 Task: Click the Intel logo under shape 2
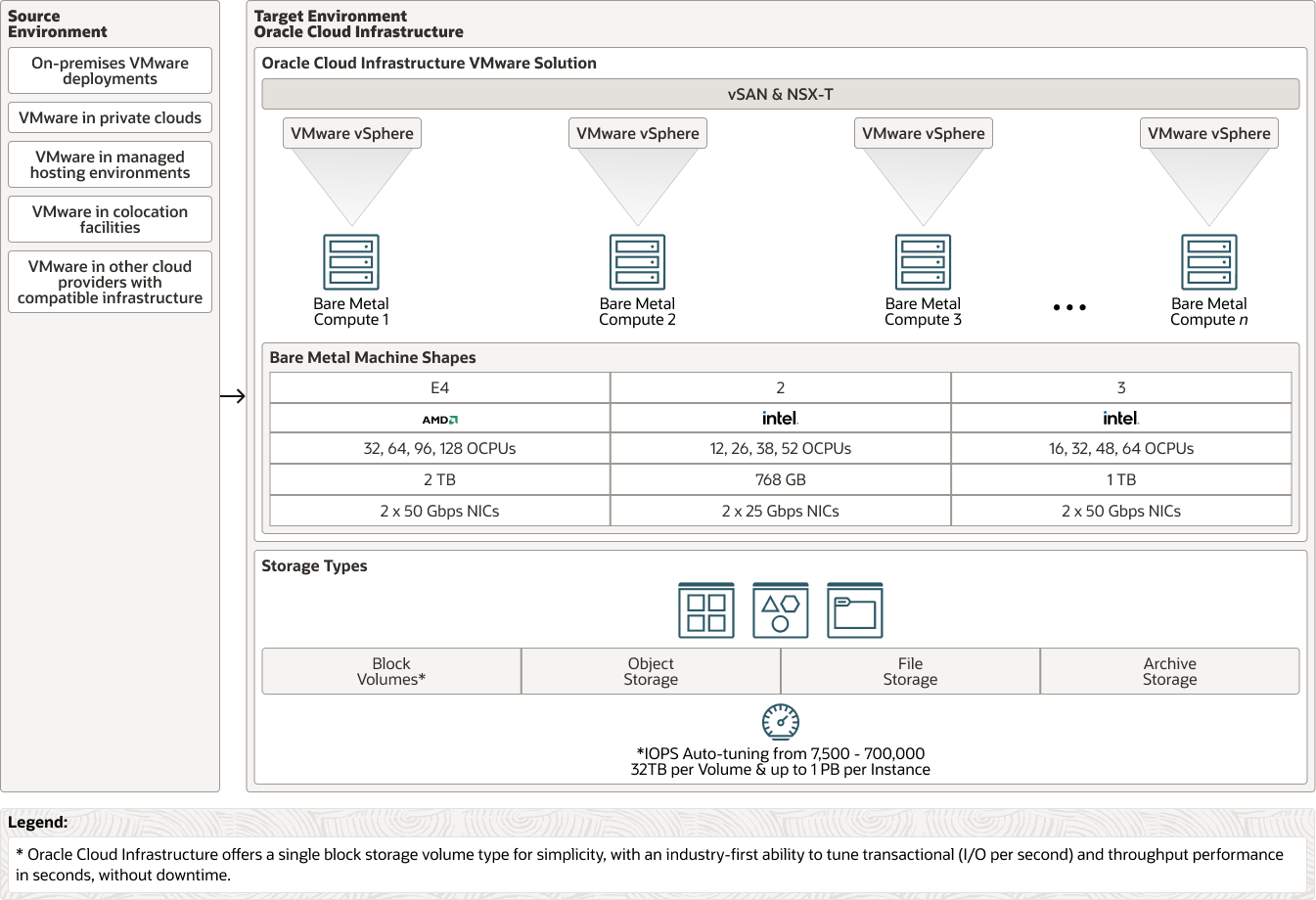(780, 418)
